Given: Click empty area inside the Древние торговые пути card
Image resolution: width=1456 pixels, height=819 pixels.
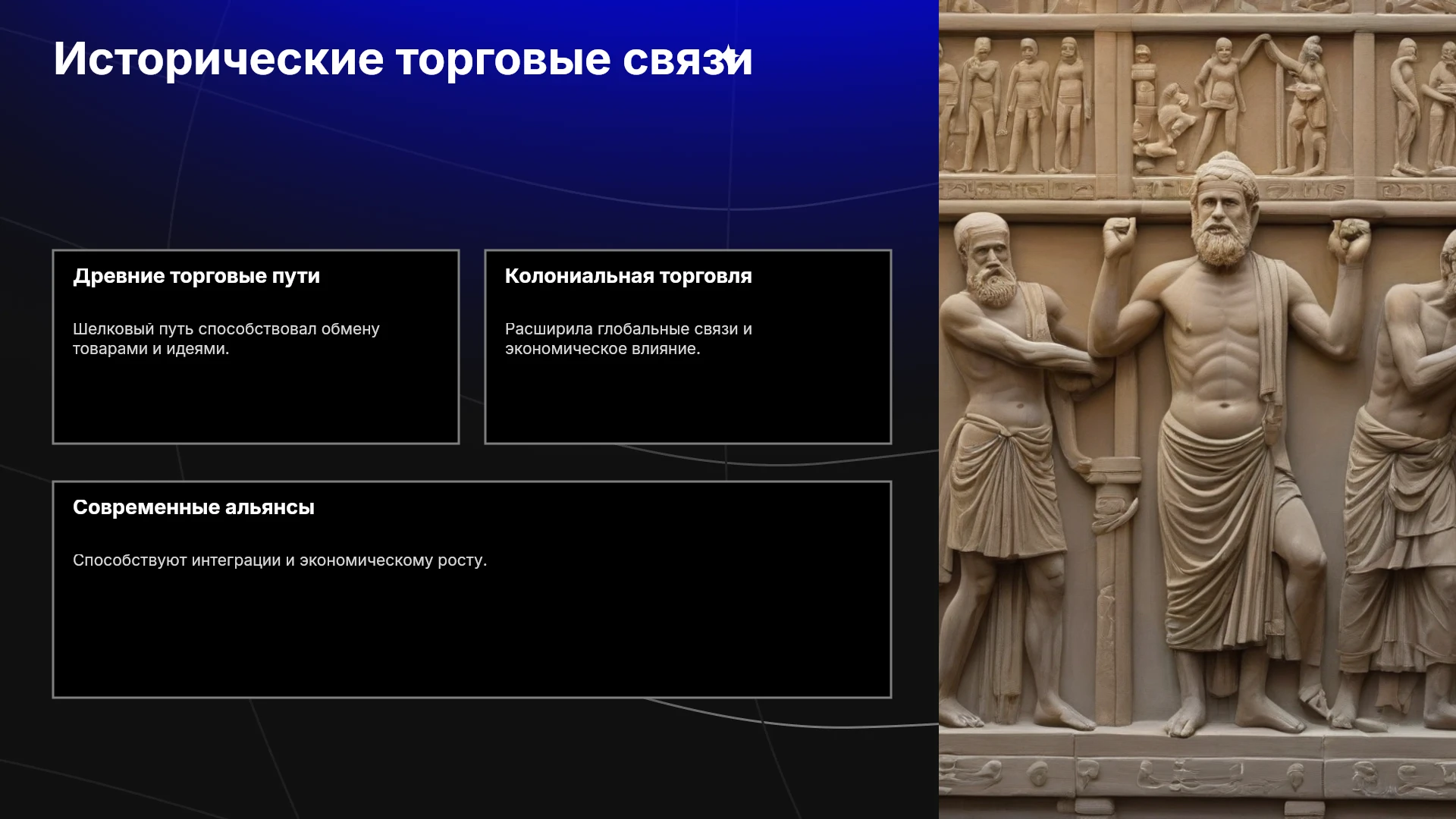Looking at the screenshot, I should 256,402.
